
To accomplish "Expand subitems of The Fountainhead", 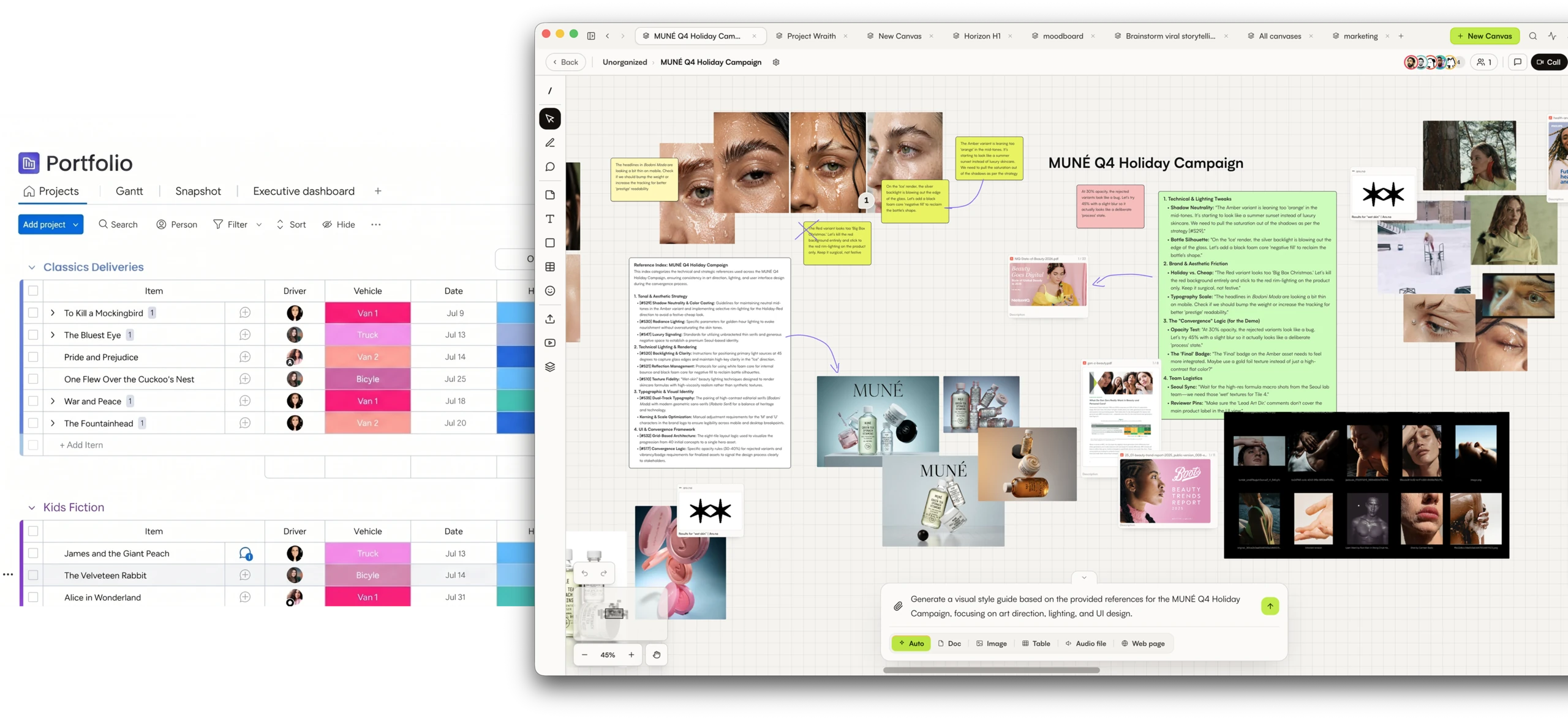I will (x=53, y=423).
